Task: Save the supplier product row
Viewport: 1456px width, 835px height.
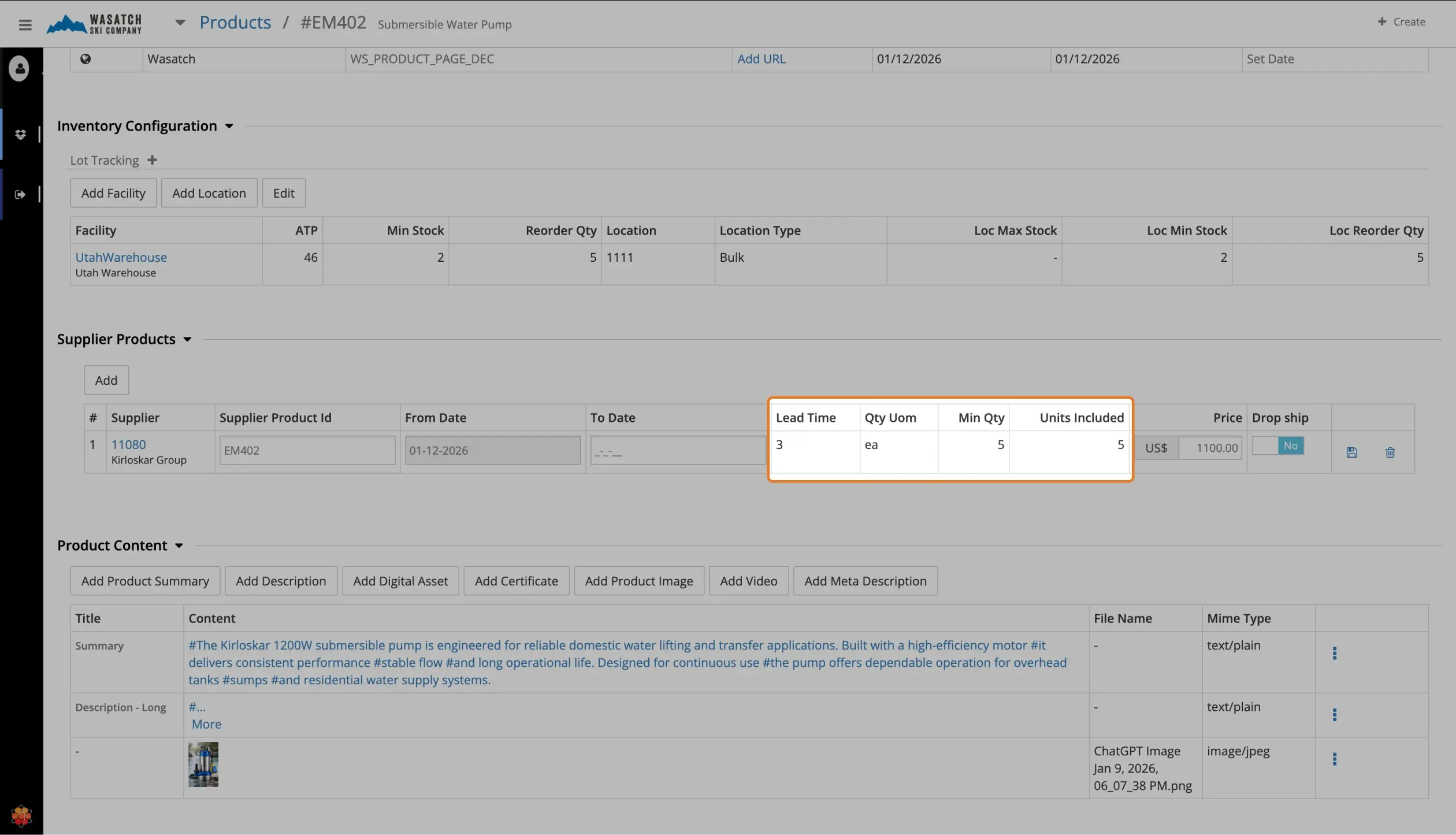Action: pyautogui.click(x=1351, y=452)
